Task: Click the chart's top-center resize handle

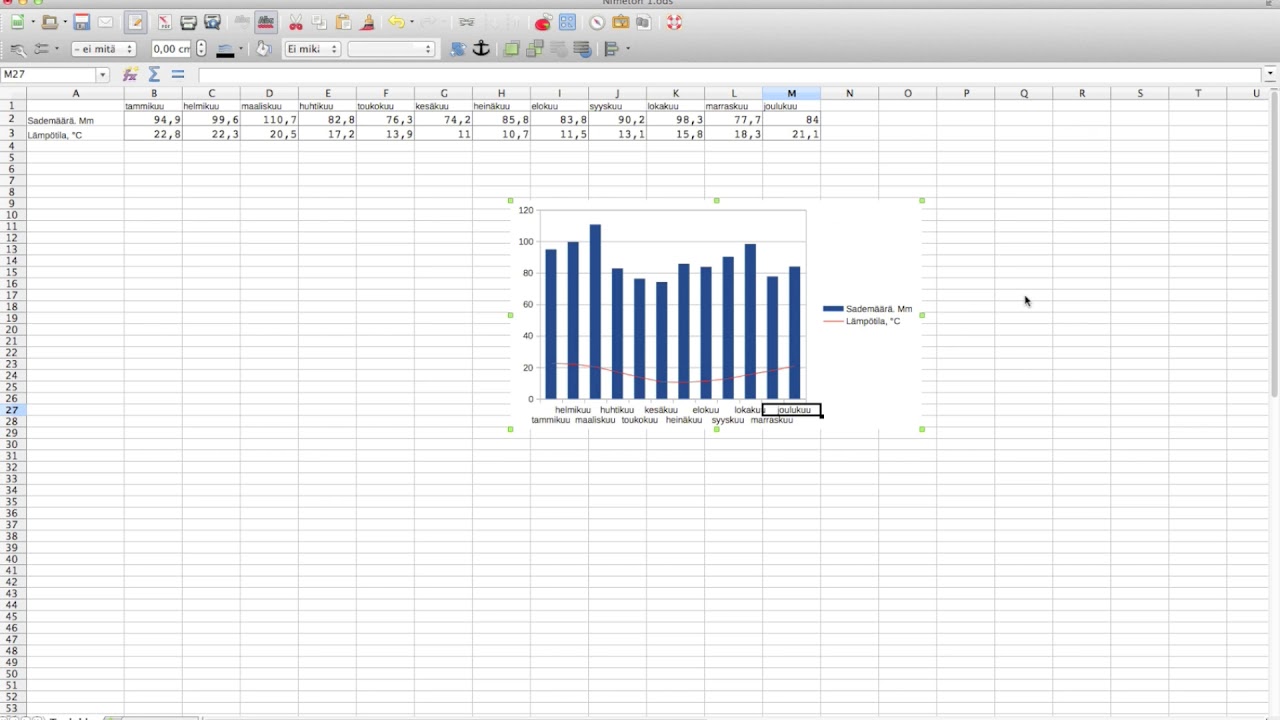Action: point(716,201)
